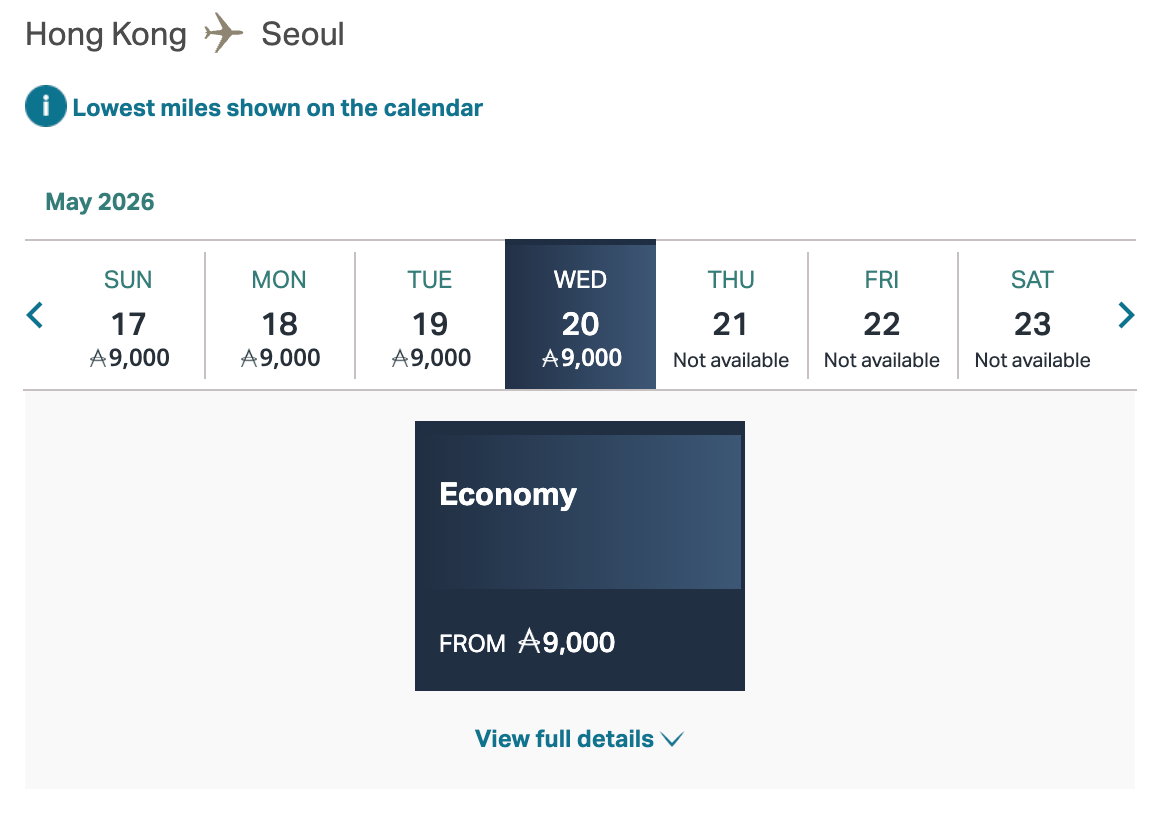Click the May 2026 month header

point(99,201)
